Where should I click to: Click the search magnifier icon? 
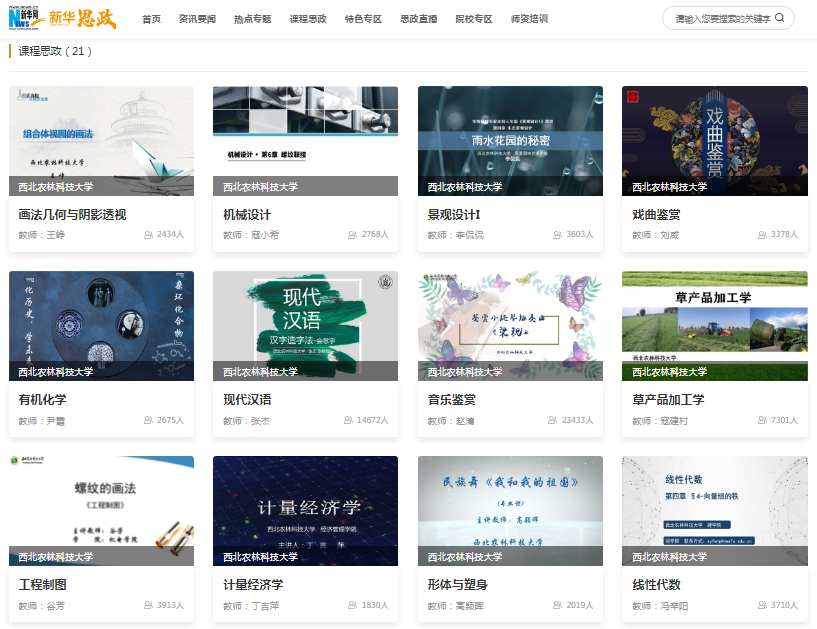tap(779, 18)
